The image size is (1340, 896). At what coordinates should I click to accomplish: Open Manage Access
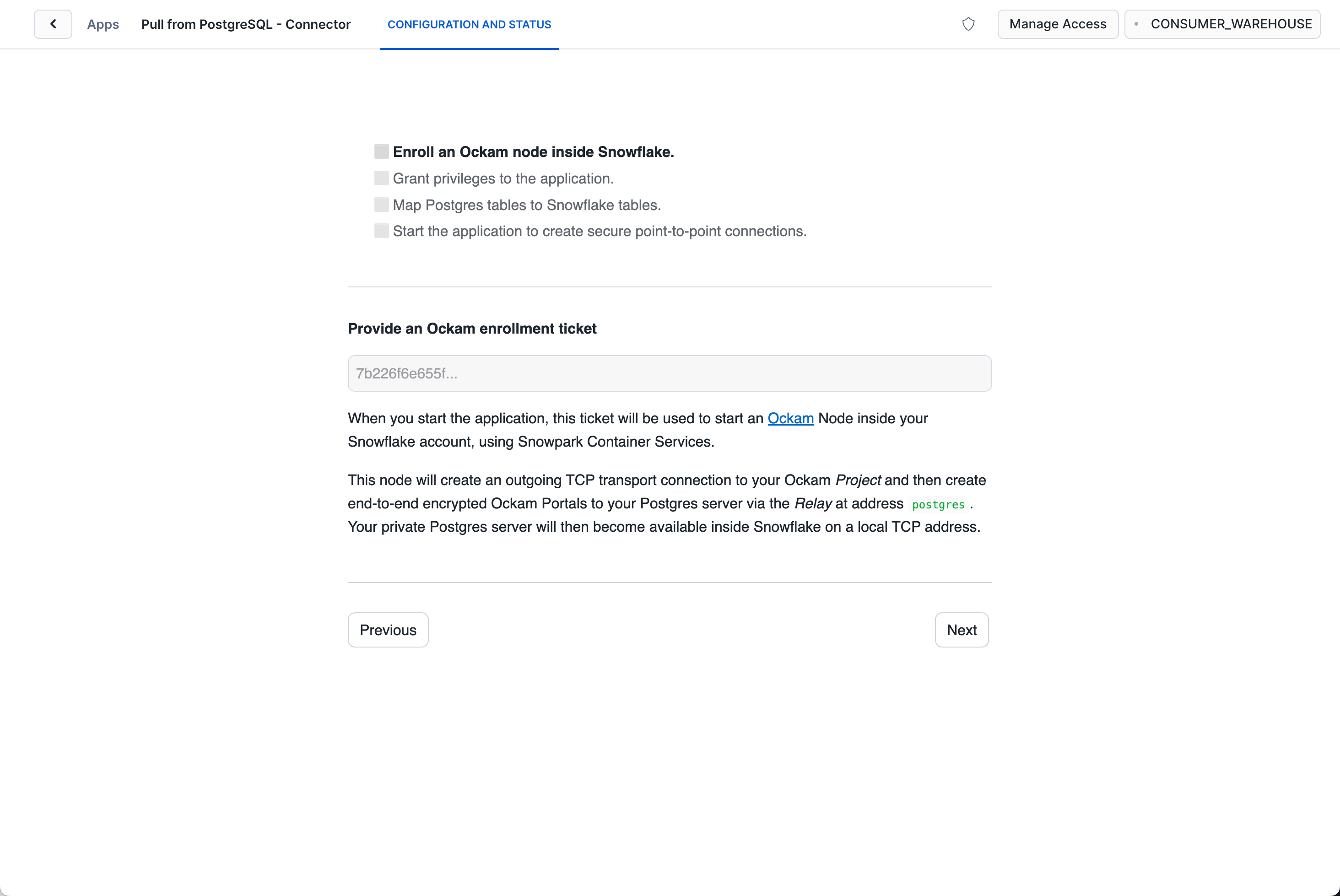(x=1058, y=24)
